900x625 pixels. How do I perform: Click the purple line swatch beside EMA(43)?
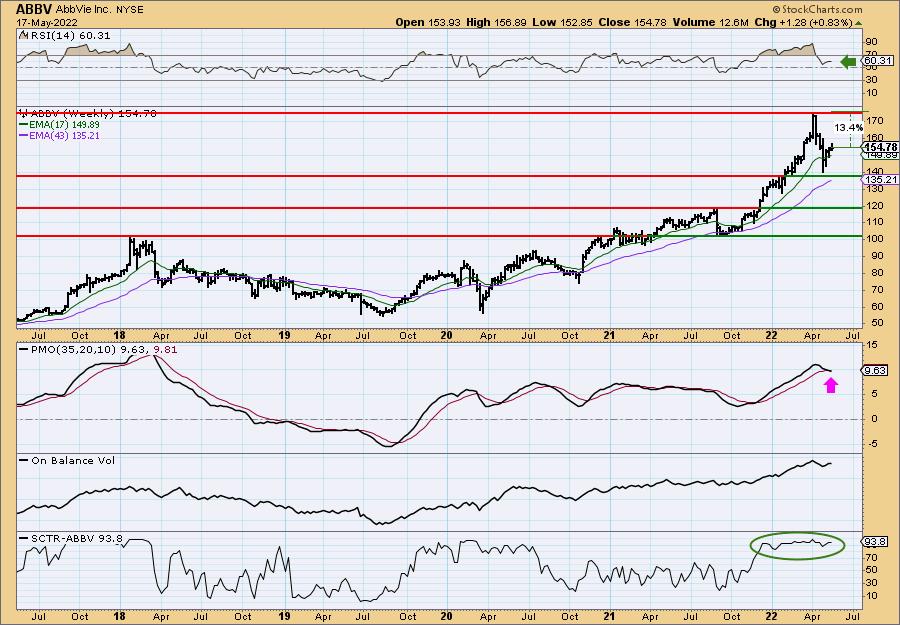tap(26, 136)
